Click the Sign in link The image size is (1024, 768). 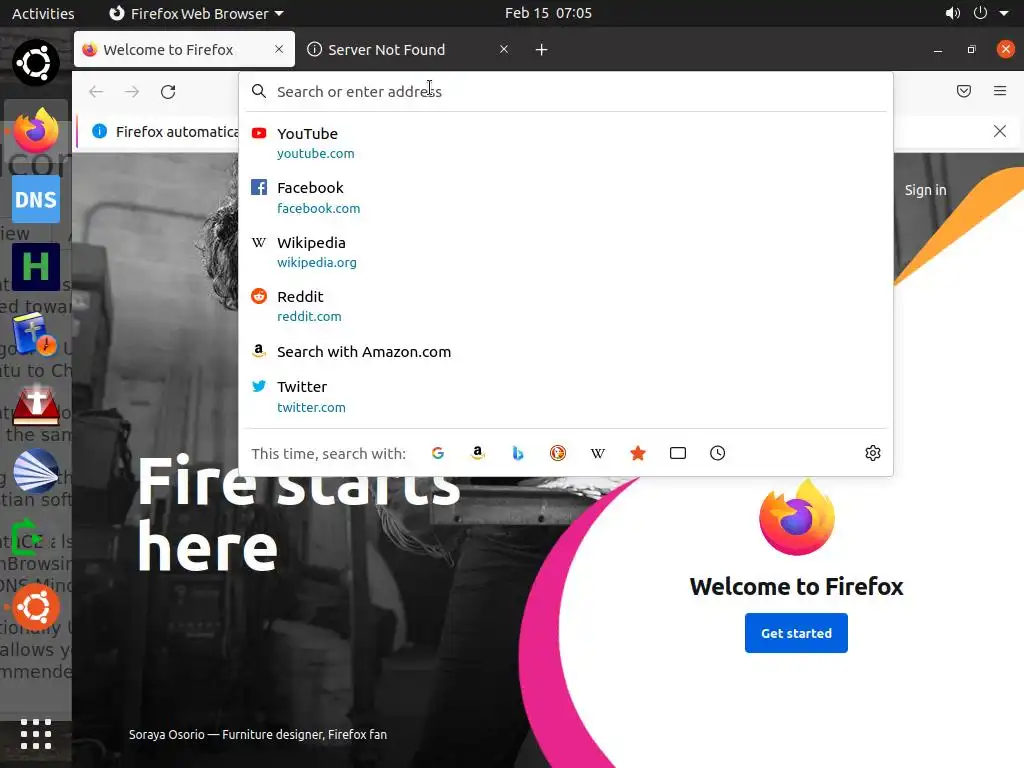click(925, 190)
